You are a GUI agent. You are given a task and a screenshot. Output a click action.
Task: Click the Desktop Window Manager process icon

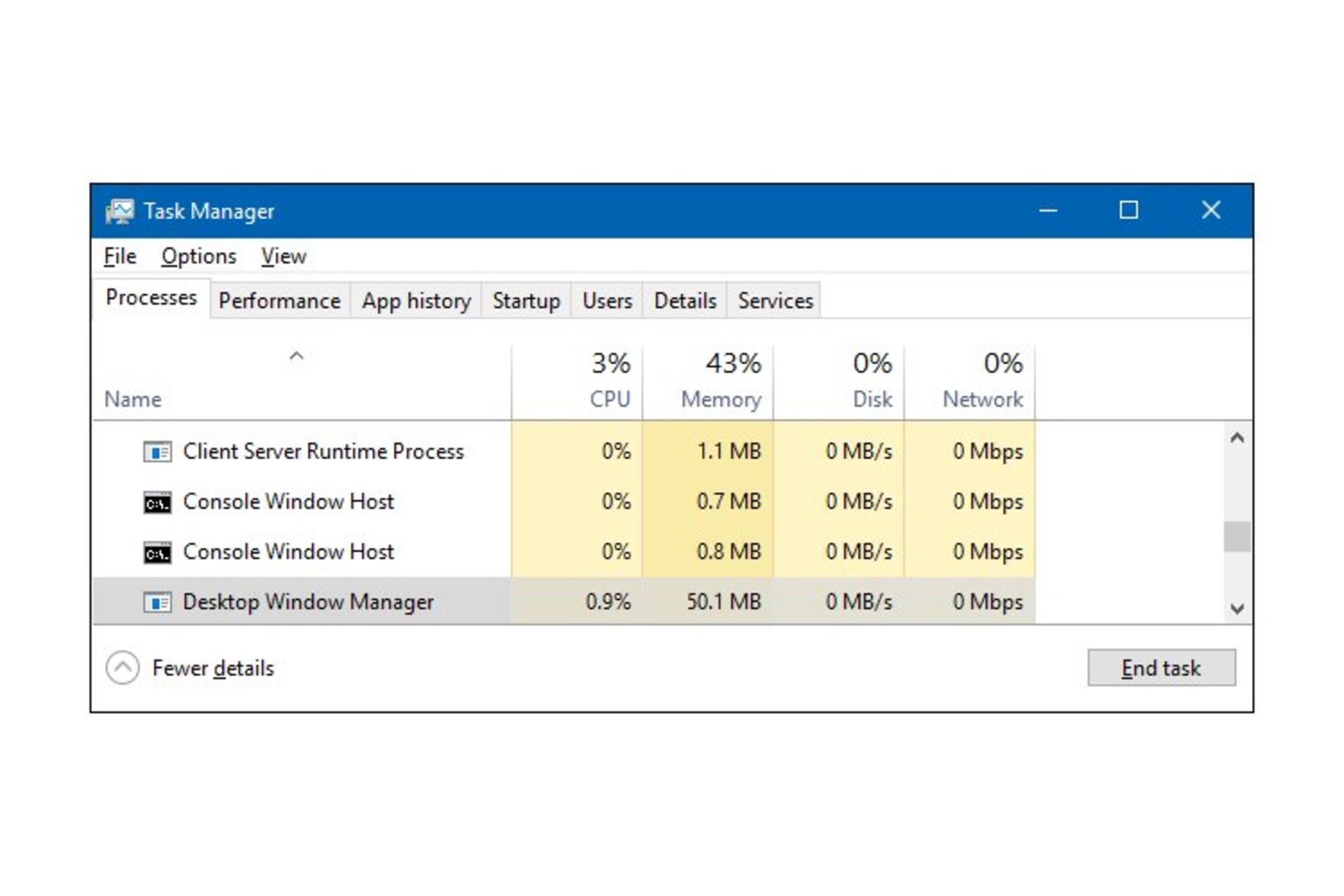point(157,602)
